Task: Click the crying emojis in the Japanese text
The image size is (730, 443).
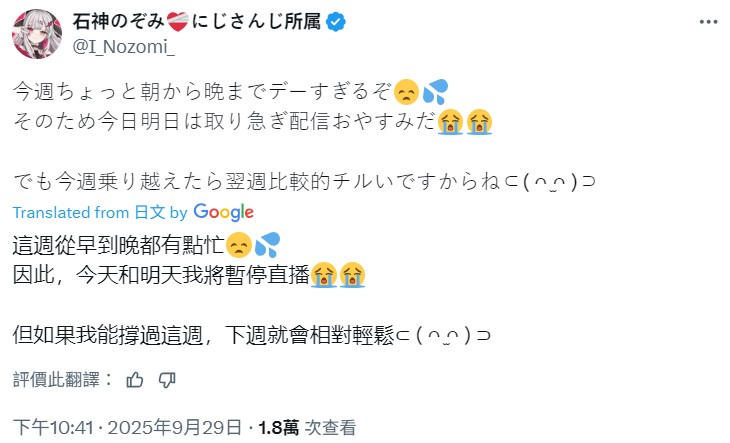Action: (465, 122)
